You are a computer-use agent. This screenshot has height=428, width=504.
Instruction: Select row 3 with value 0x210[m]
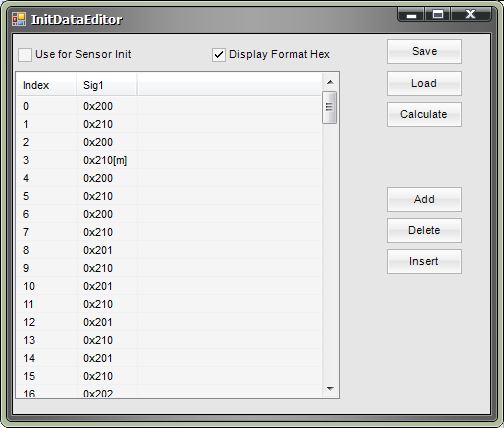[169, 160]
